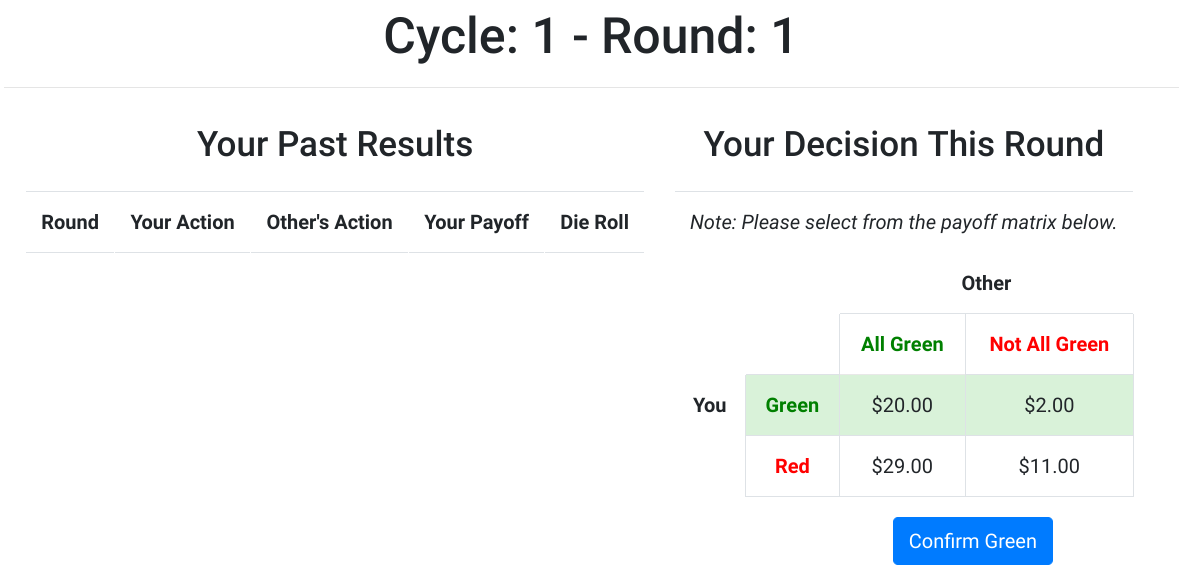This screenshot has height=567, width=1194.
Task: Click the Your Action column header
Action: pyautogui.click(x=182, y=222)
